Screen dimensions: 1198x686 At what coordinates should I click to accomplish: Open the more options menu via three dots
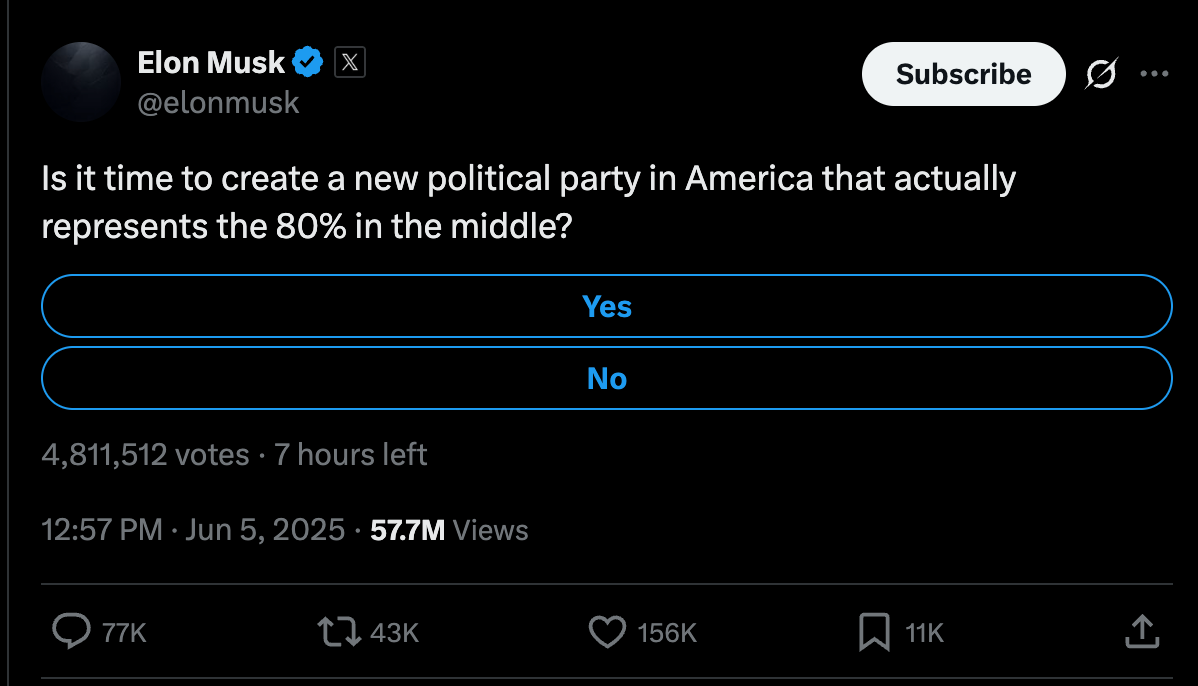tap(1155, 73)
